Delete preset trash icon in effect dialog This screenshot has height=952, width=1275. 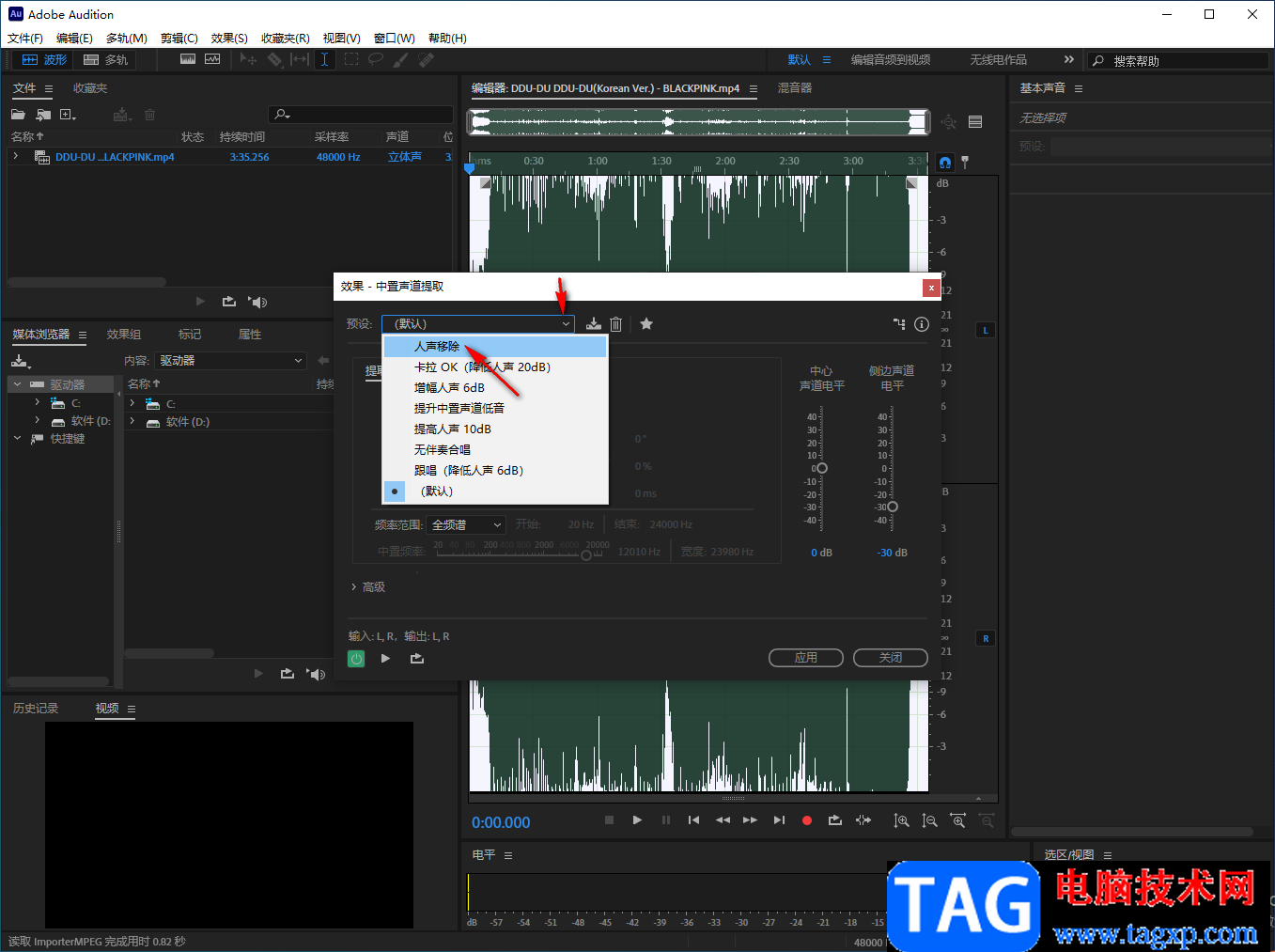616,324
